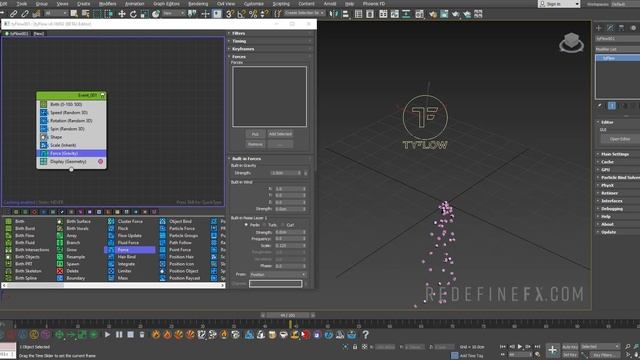The image size is (640, 360).
Task: Click the Pick button under Forces list
Action: tap(255, 134)
